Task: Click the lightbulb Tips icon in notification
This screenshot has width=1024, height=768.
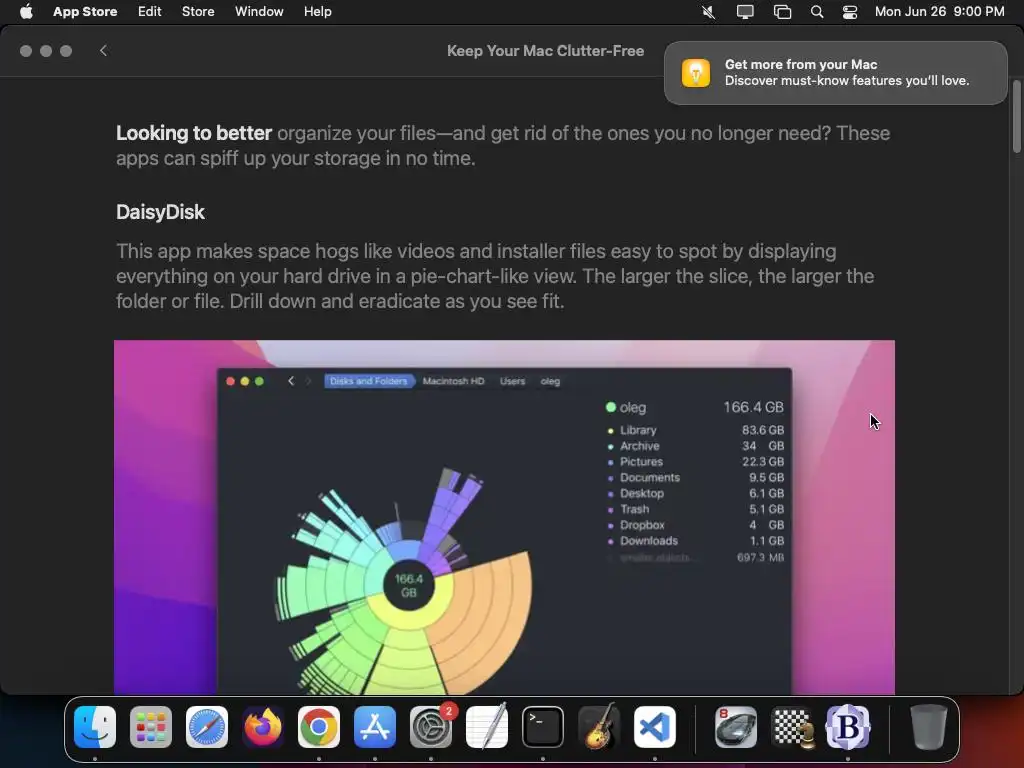Action: pos(696,72)
